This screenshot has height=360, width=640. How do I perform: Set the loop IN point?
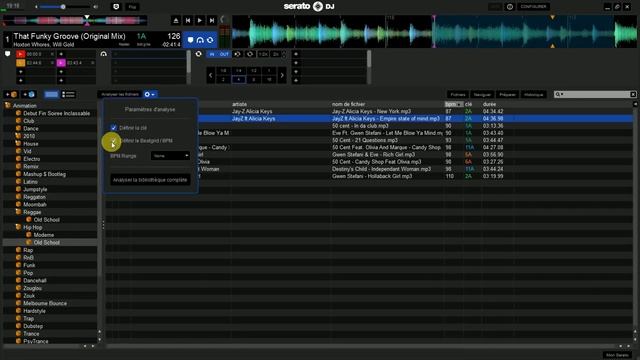(212, 54)
